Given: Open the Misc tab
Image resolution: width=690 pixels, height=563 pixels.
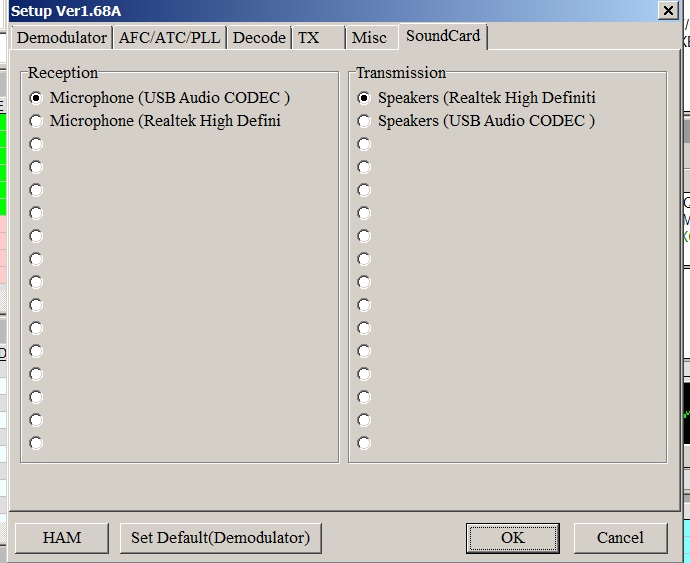Looking at the screenshot, I should tap(371, 37).
